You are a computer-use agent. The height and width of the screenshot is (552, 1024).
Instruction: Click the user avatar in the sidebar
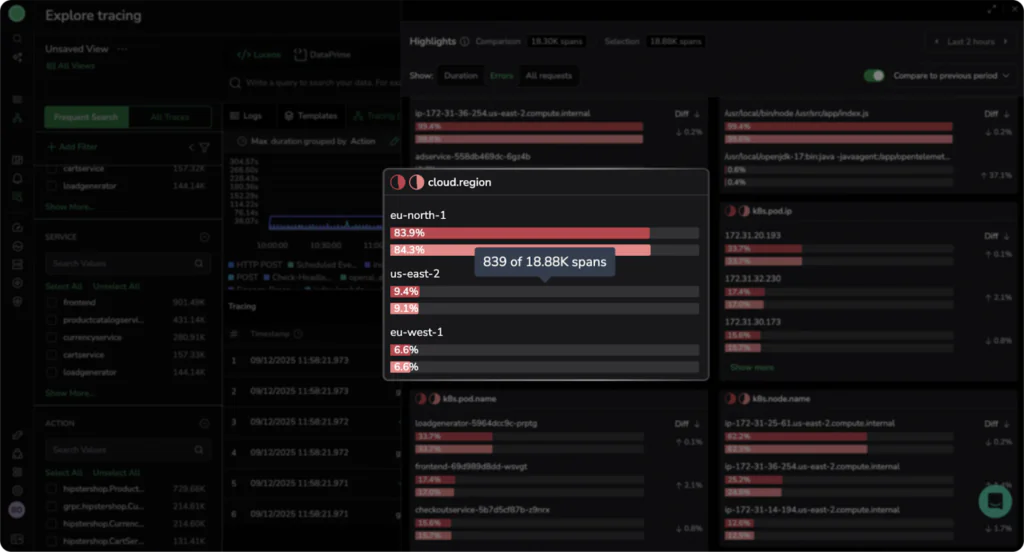pyautogui.click(x=17, y=510)
